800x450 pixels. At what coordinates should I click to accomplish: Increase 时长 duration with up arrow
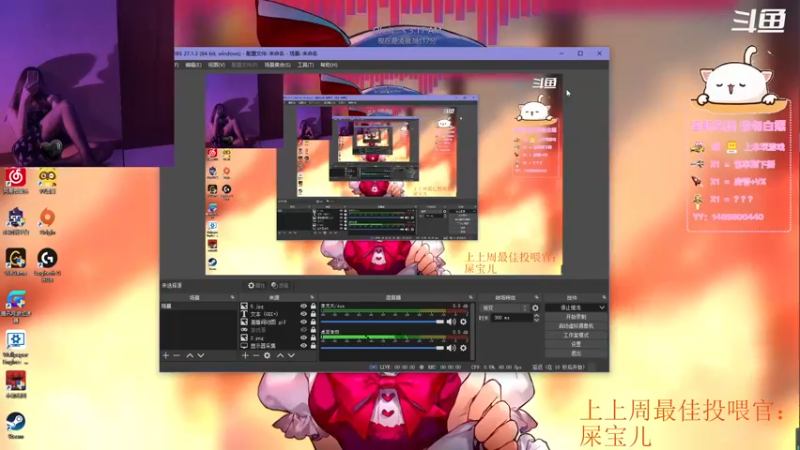536,316
